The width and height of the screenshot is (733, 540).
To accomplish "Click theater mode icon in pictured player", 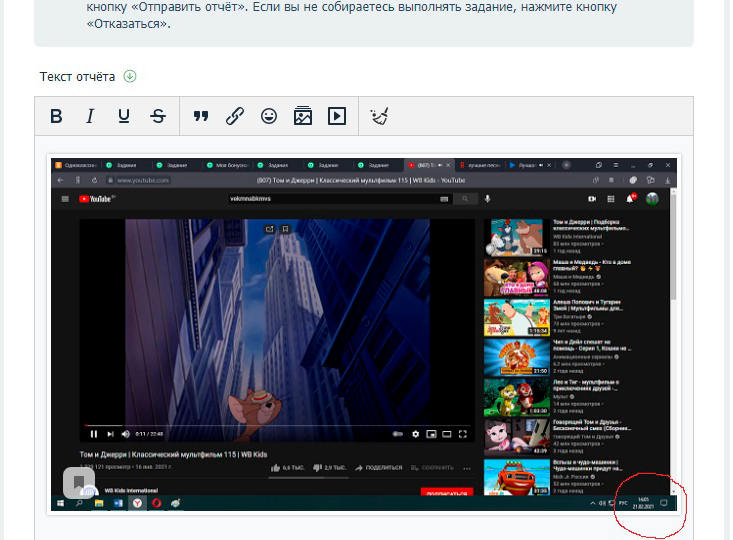I will point(447,434).
